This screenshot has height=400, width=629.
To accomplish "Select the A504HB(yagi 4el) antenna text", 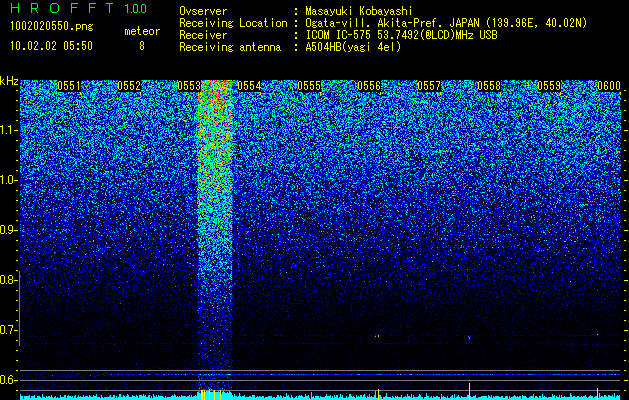I will click(353, 47).
